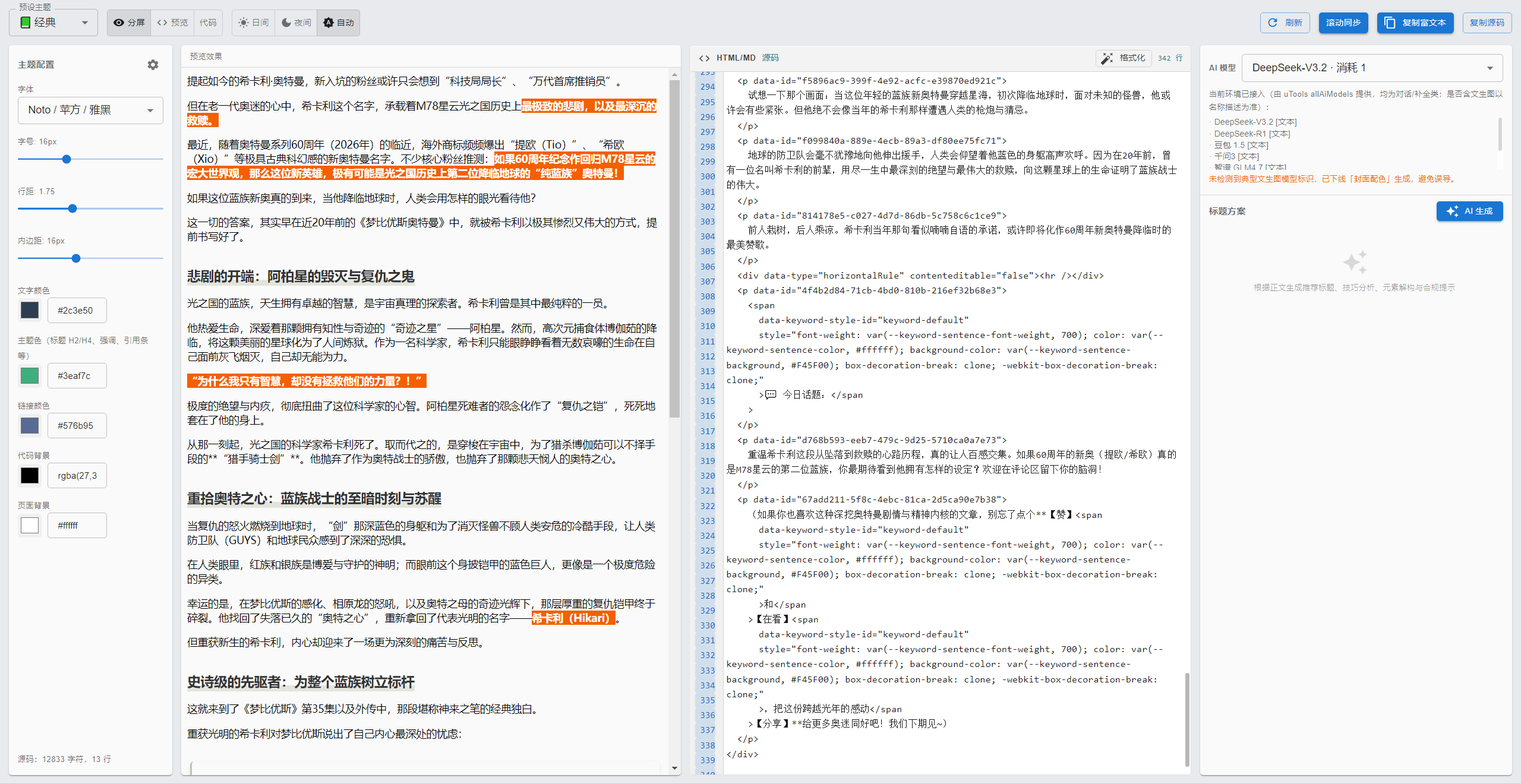Edit the code background rgba field
Viewport: 1521px width, 784px height.
coord(77,475)
